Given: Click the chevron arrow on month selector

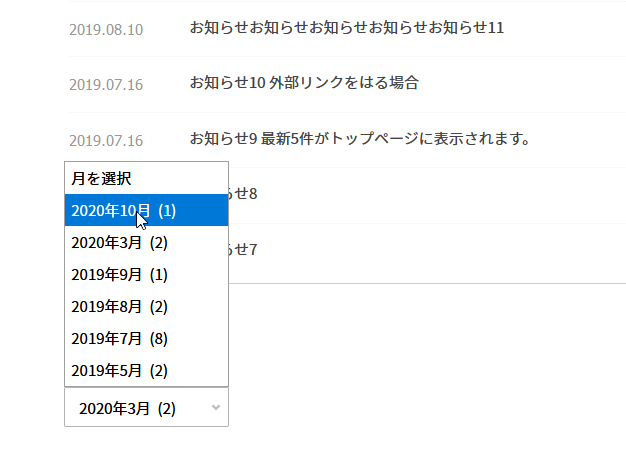Looking at the screenshot, I should pyautogui.click(x=217, y=408).
